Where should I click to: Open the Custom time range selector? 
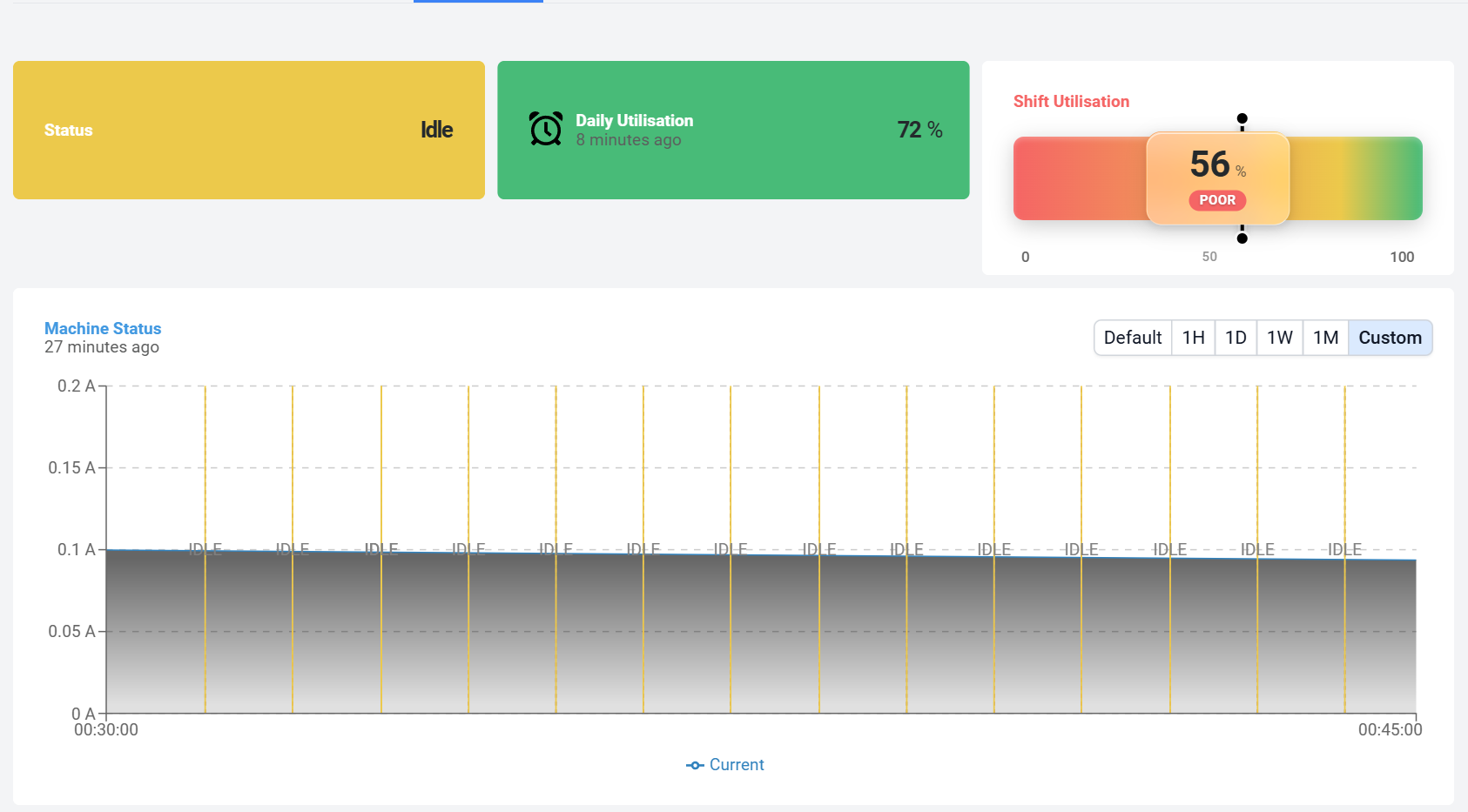(1390, 338)
